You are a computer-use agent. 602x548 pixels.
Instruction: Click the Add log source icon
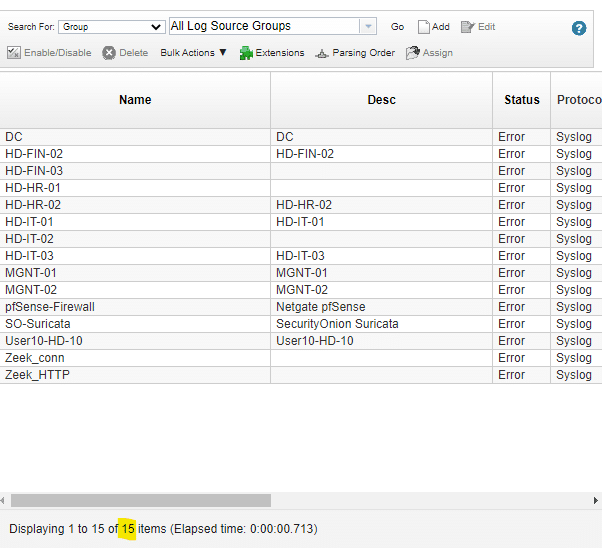[424, 27]
